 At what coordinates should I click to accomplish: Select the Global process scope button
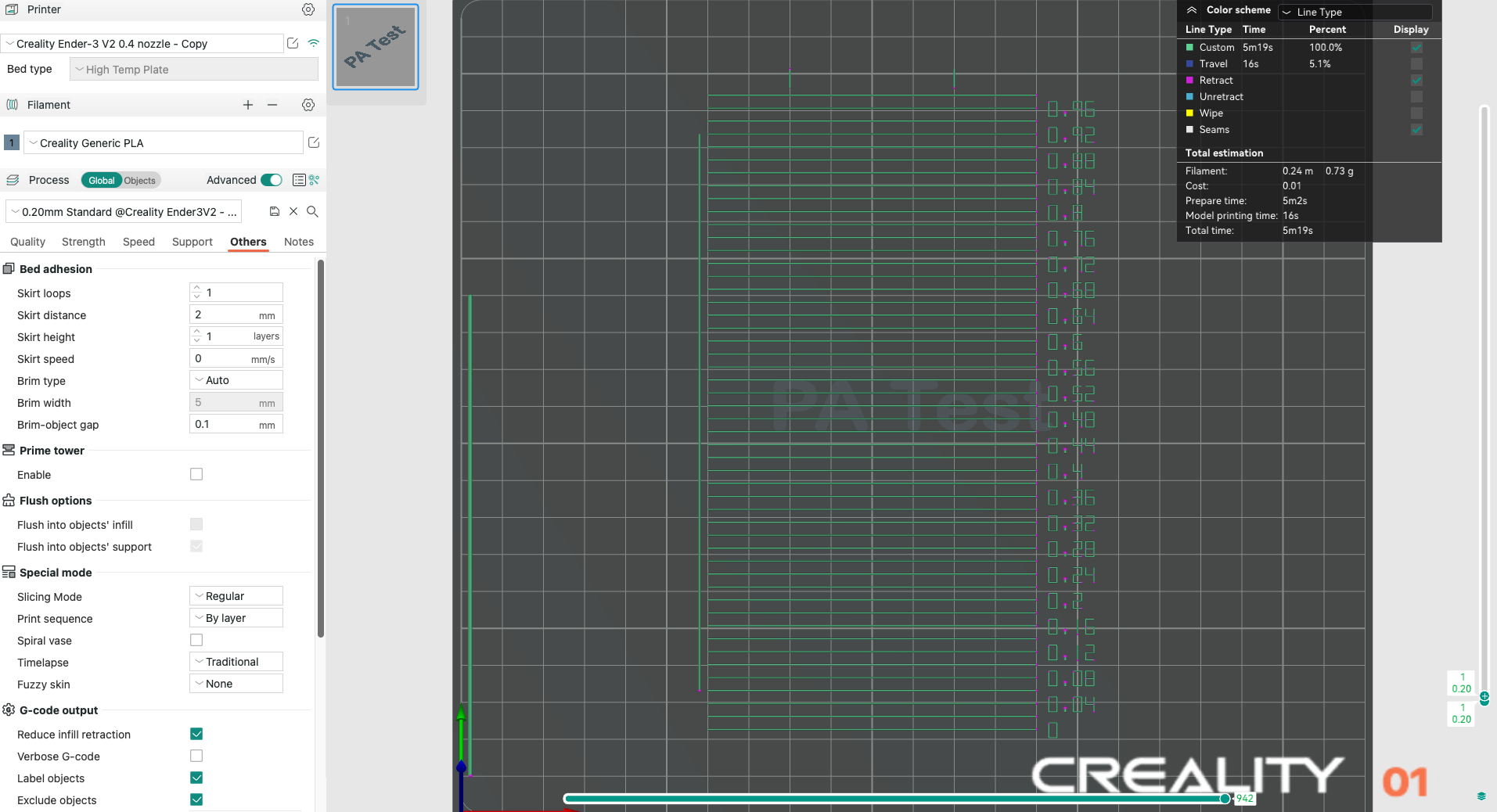pyautogui.click(x=102, y=181)
